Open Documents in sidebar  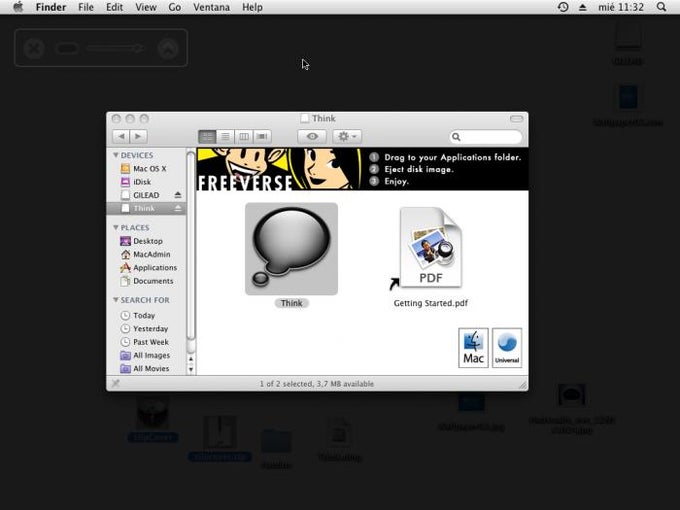point(146,281)
